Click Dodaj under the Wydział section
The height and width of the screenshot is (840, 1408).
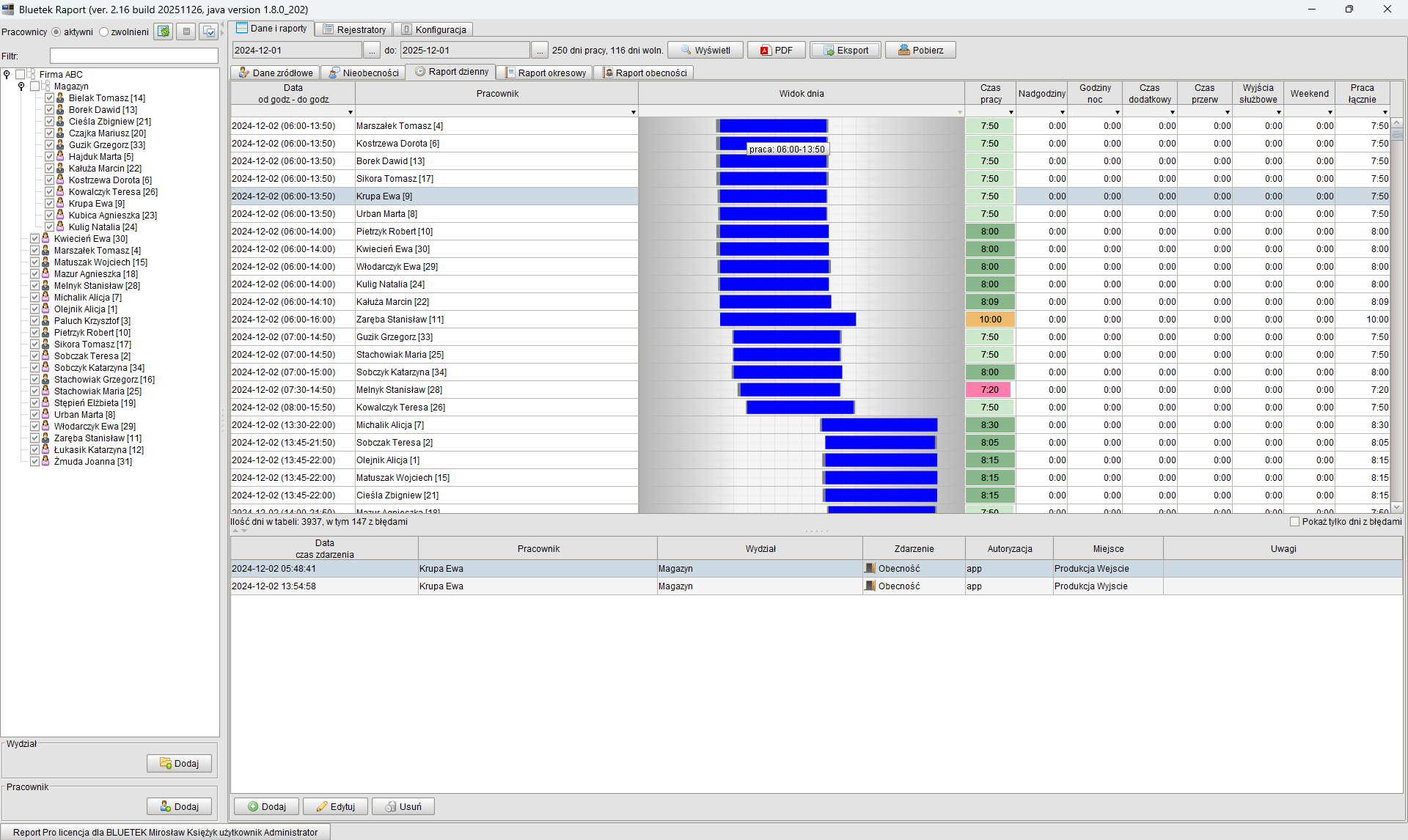(x=179, y=763)
